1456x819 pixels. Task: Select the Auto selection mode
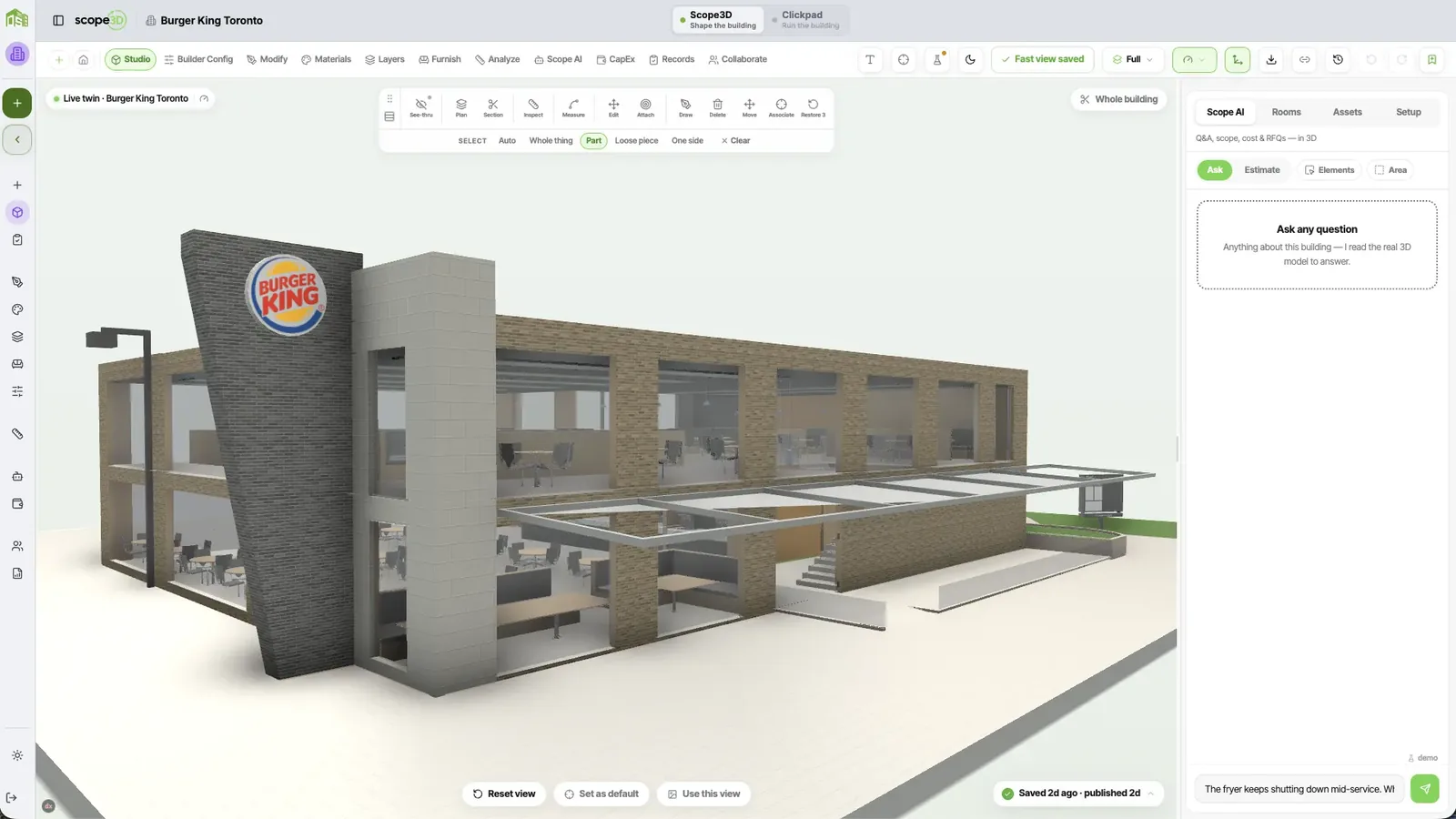tap(507, 141)
